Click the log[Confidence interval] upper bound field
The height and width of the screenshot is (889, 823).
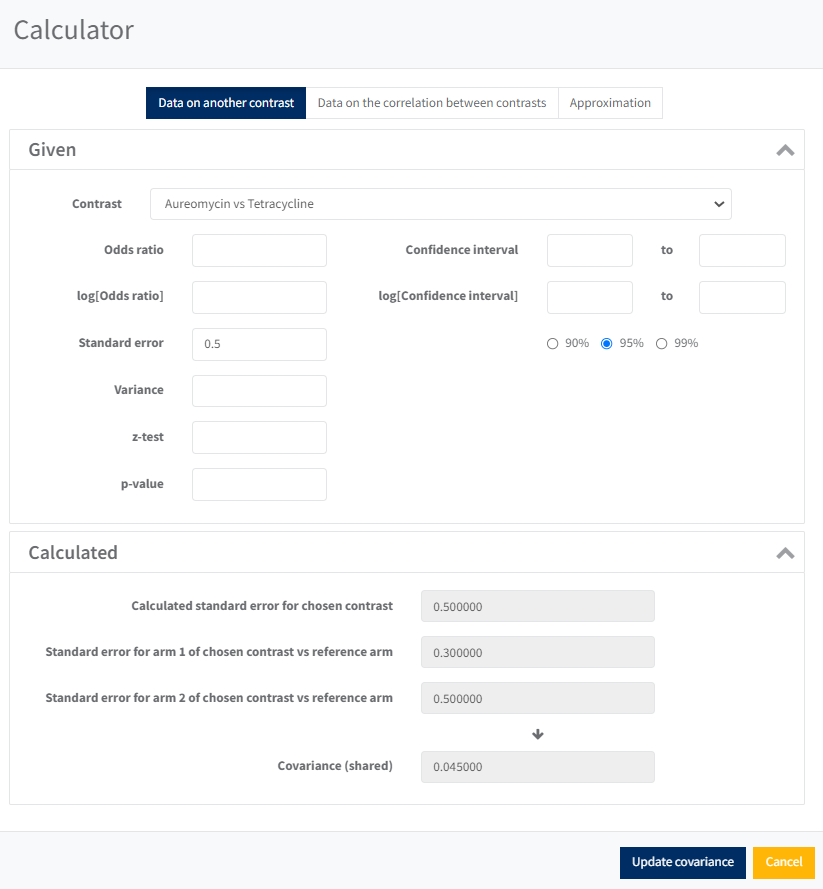tap(741, 297)
